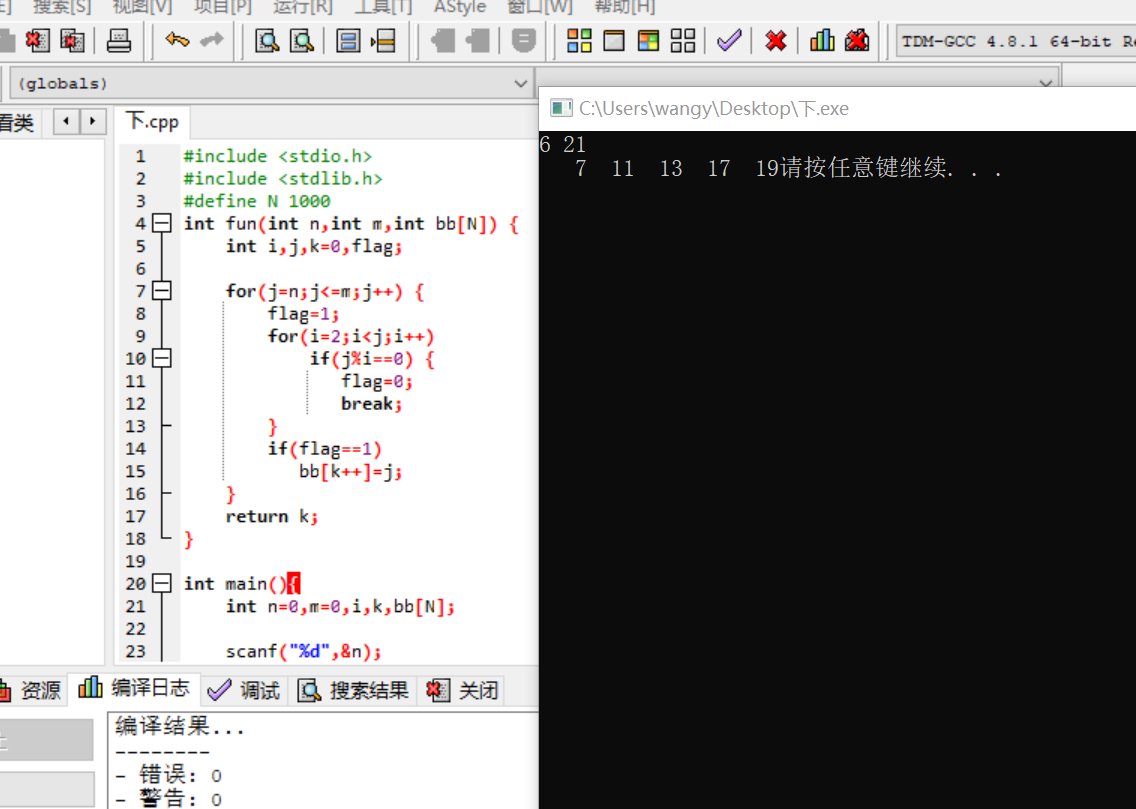Click the Go to function icon
1136x809 pixels.
pyautogui.click(x=348, y=41)
